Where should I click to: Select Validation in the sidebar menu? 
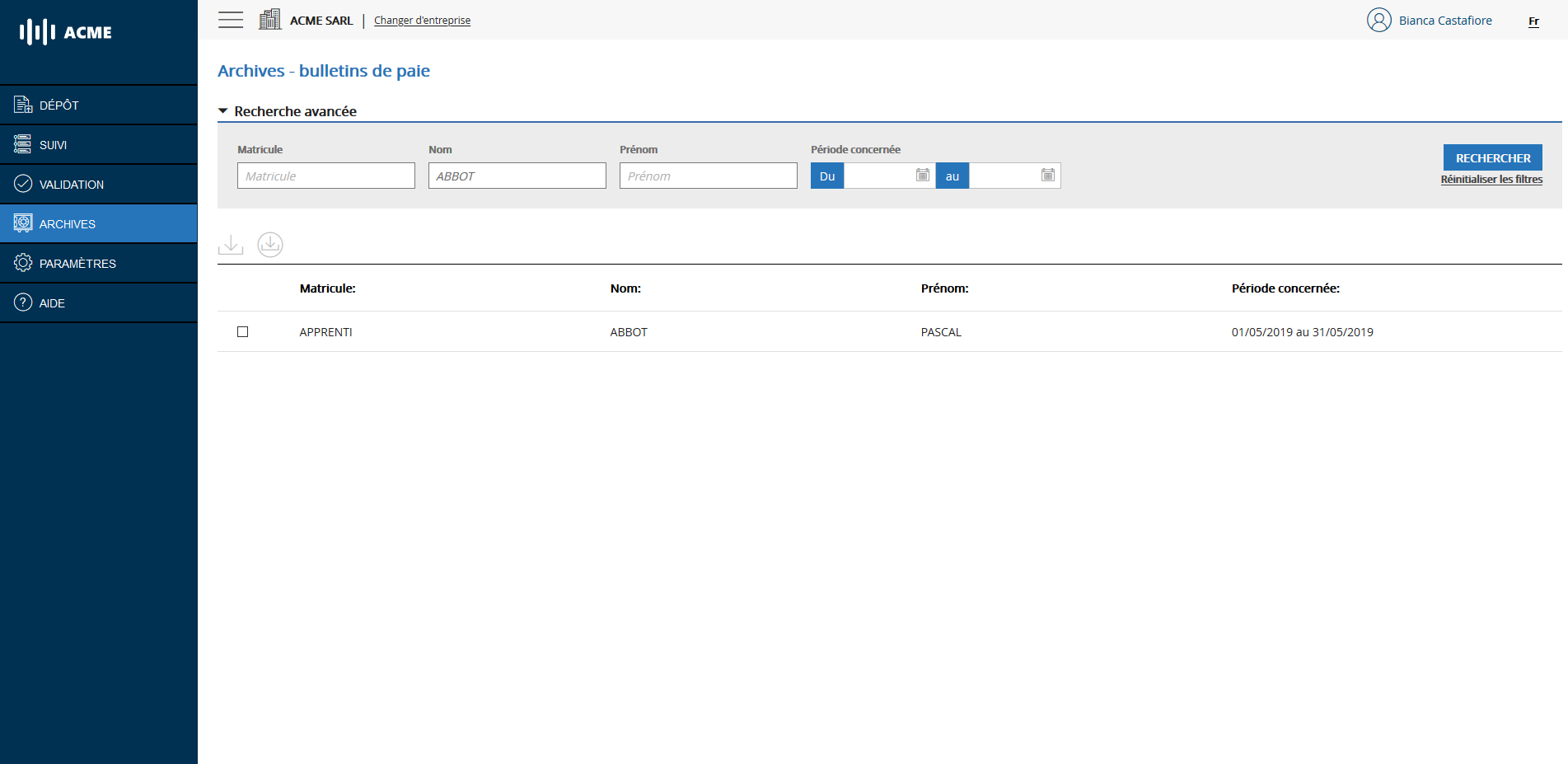tap(71, 184)
